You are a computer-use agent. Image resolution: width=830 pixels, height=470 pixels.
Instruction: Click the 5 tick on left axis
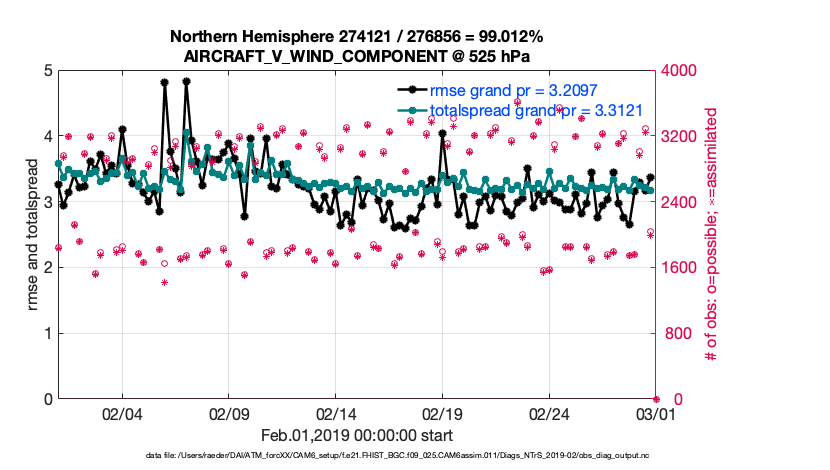pos(46,71)
